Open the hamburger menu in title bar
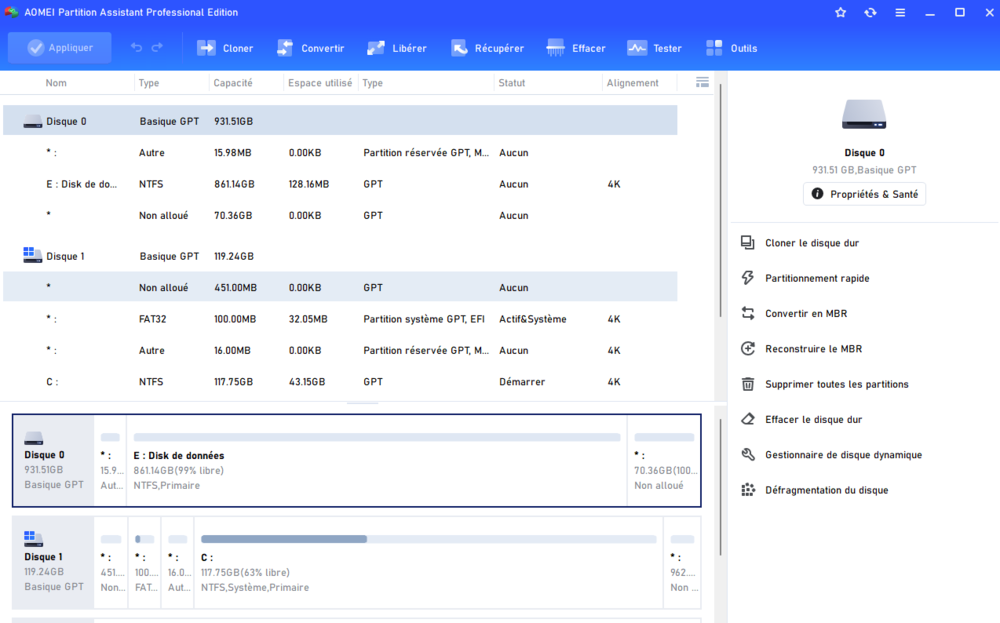The height and width of the screenshot is (623, 1000). (900, 13)
